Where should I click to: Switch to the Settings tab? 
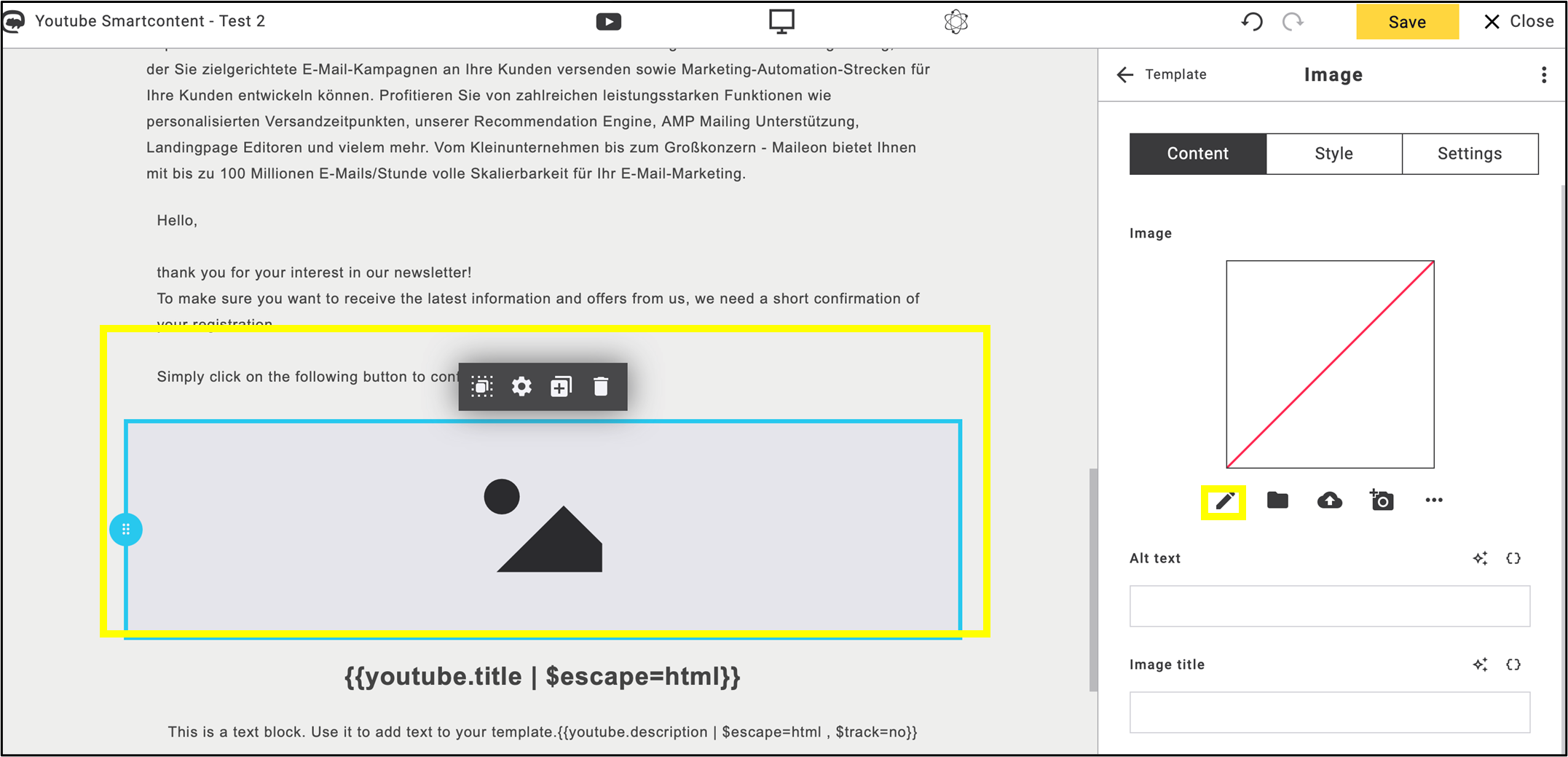coord(1470,154)
